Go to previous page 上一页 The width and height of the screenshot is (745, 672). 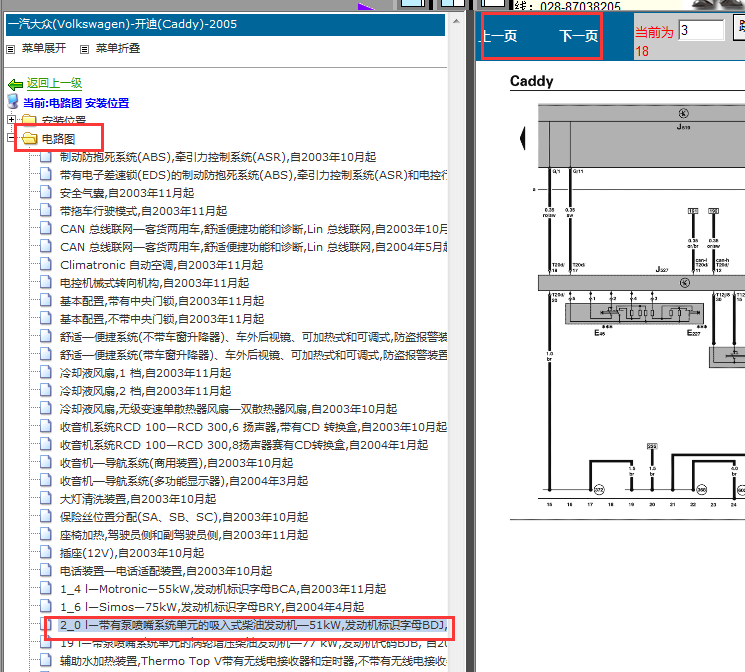(499, 36)
